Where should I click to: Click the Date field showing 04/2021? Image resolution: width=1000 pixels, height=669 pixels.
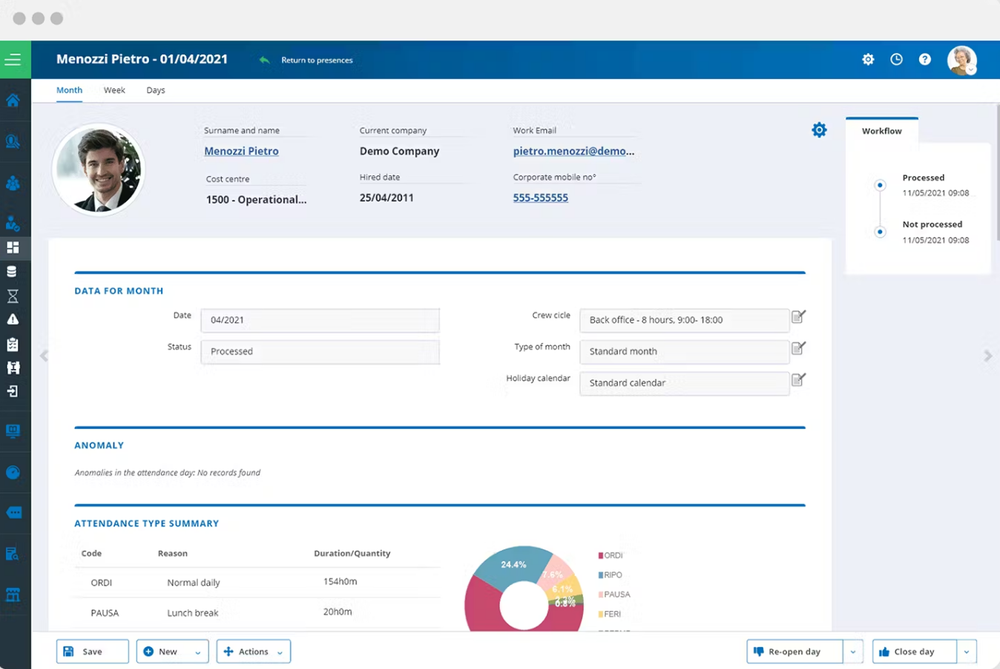tap(320, 320)
